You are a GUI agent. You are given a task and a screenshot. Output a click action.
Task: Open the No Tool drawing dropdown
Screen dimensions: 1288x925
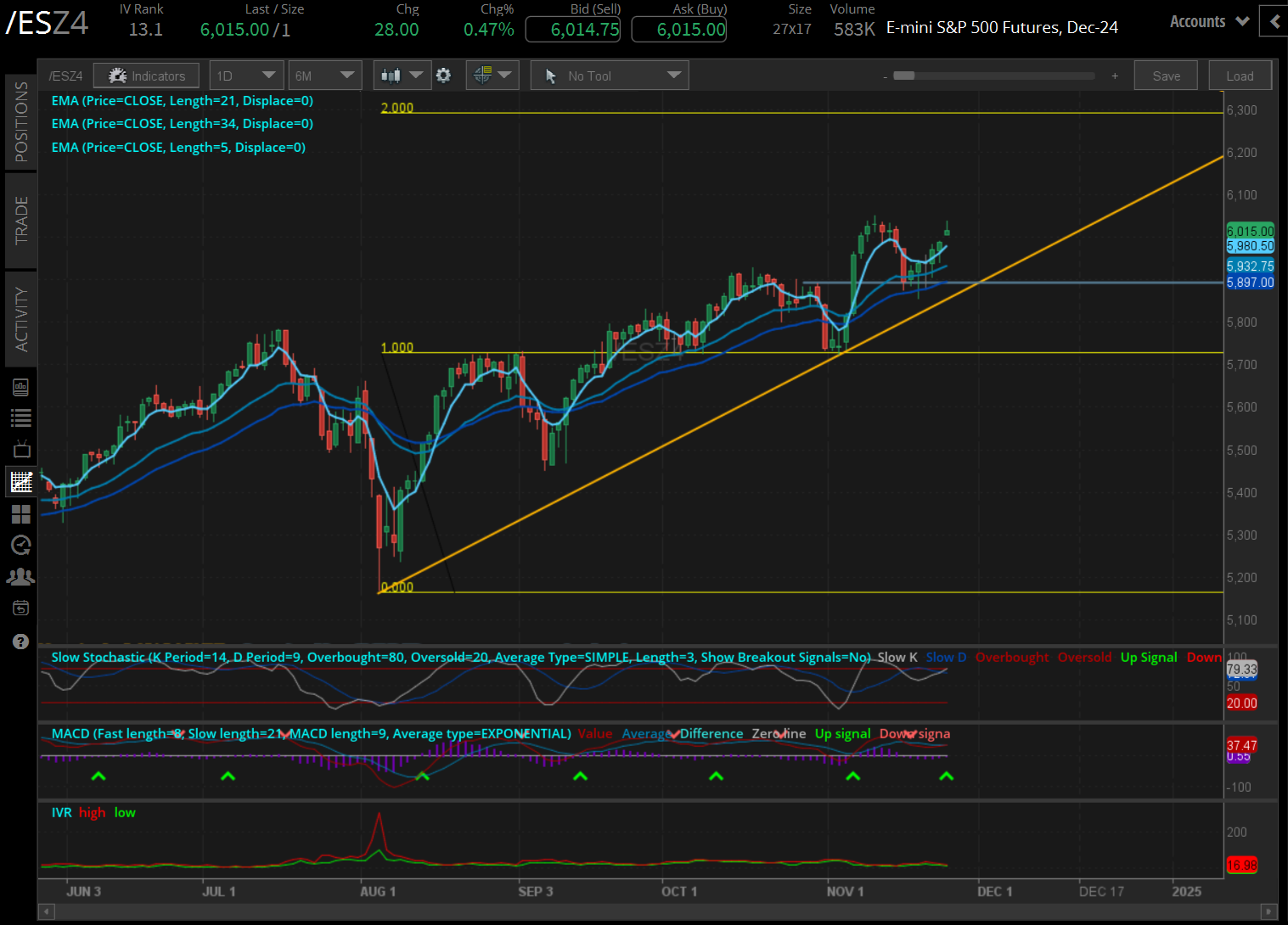pyautogui.click(x=609, y=75)
